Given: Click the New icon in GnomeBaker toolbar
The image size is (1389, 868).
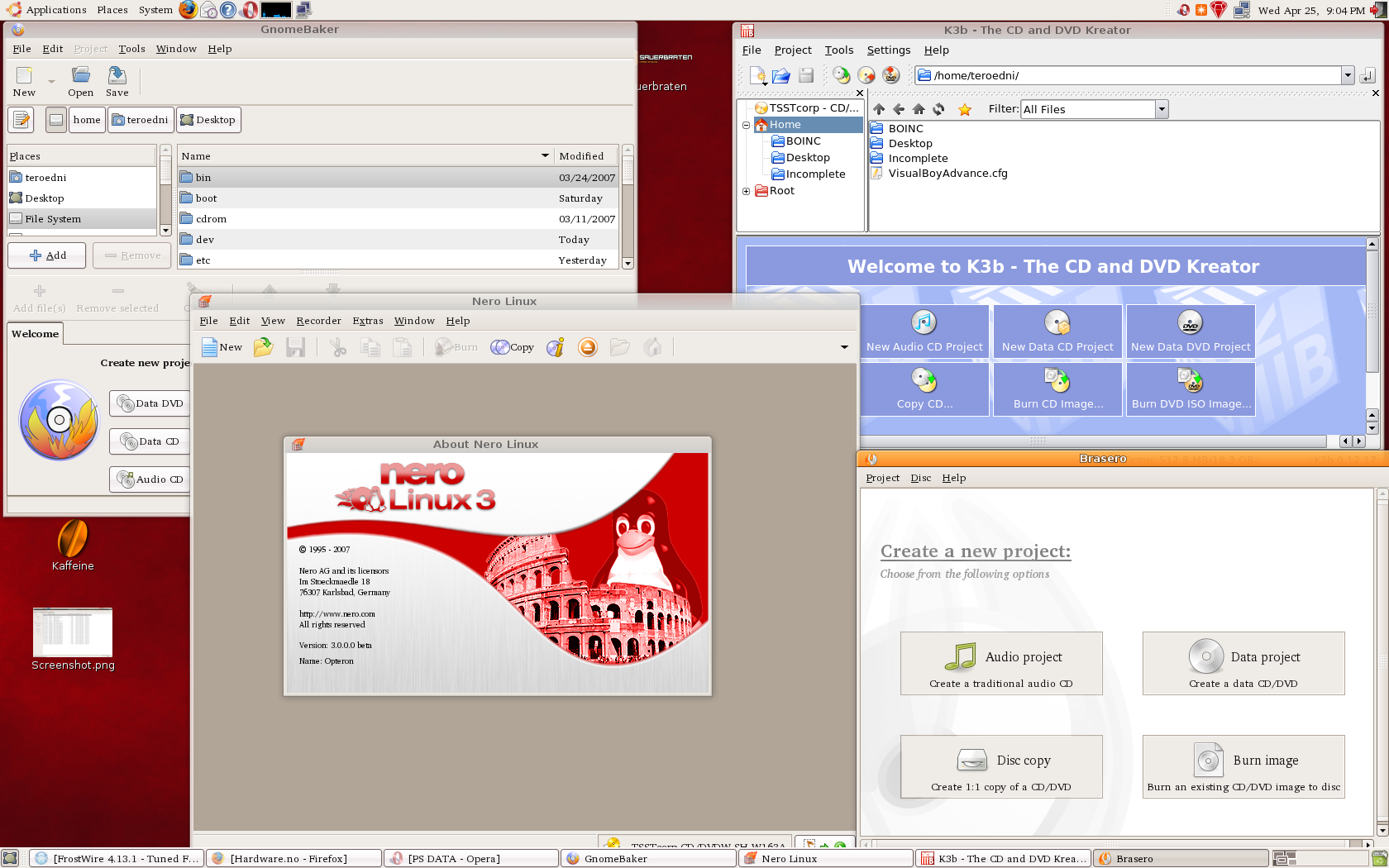Looking at the screenshot, I should pos(24,82).
